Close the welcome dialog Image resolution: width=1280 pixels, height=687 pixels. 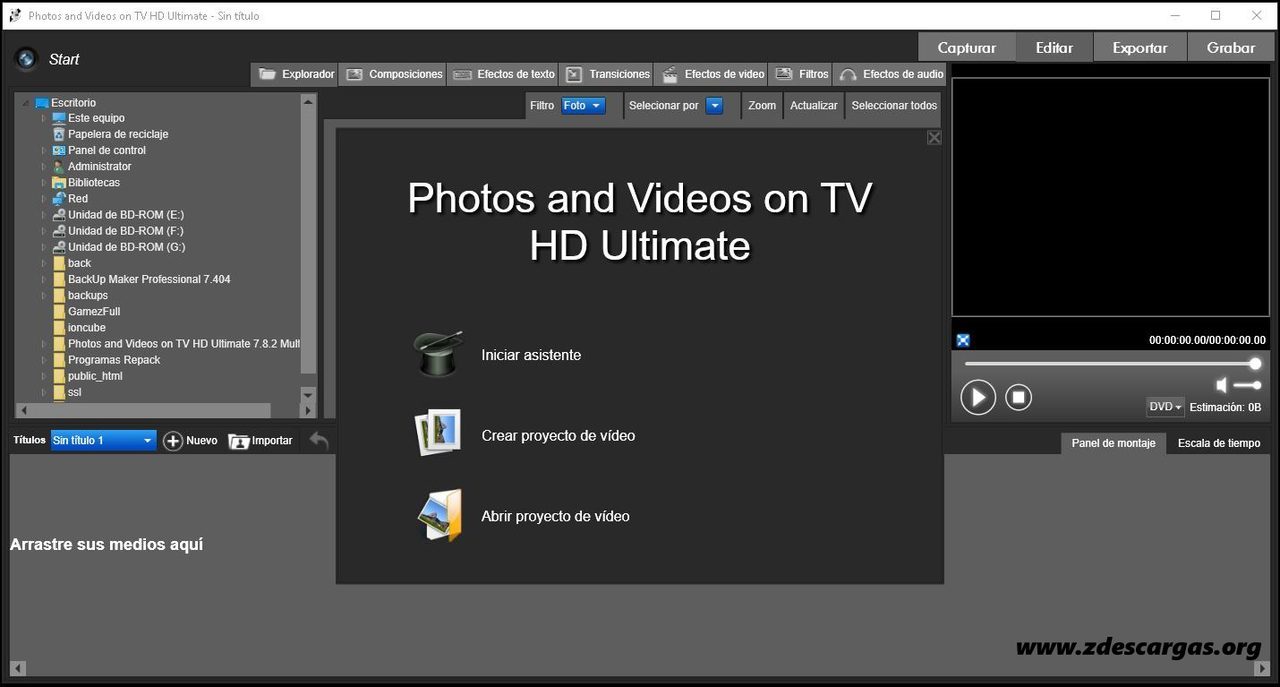coord(934,138)
